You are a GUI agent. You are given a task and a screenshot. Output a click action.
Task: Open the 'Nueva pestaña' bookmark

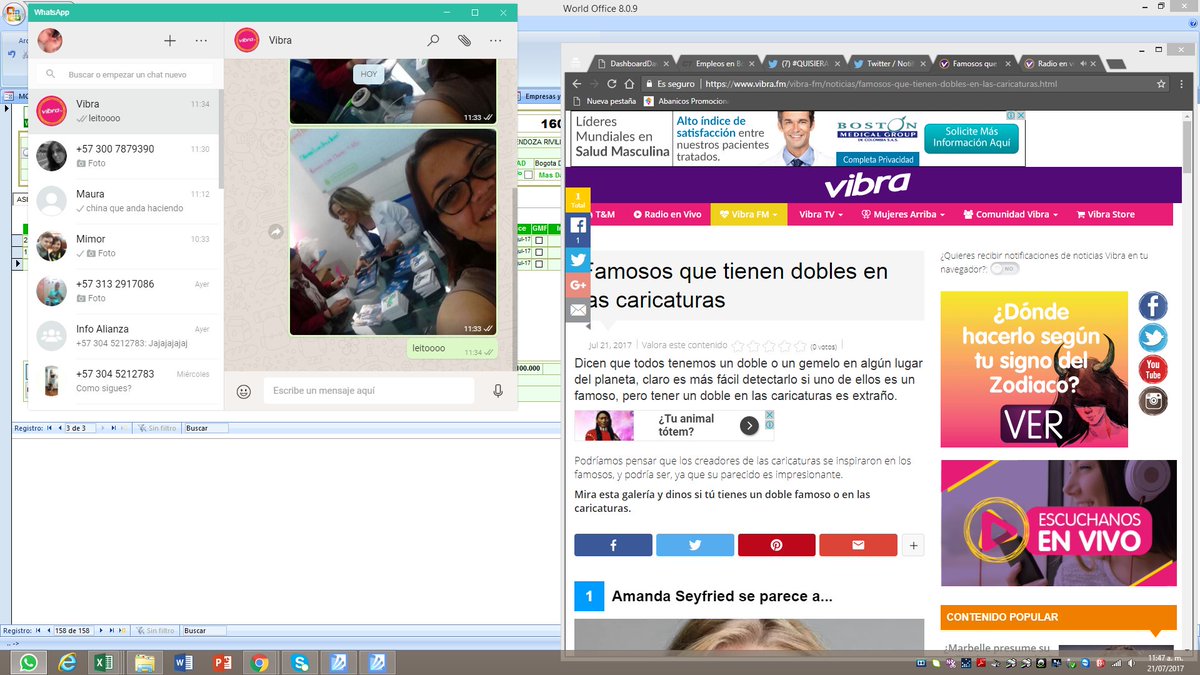[604, 101]
